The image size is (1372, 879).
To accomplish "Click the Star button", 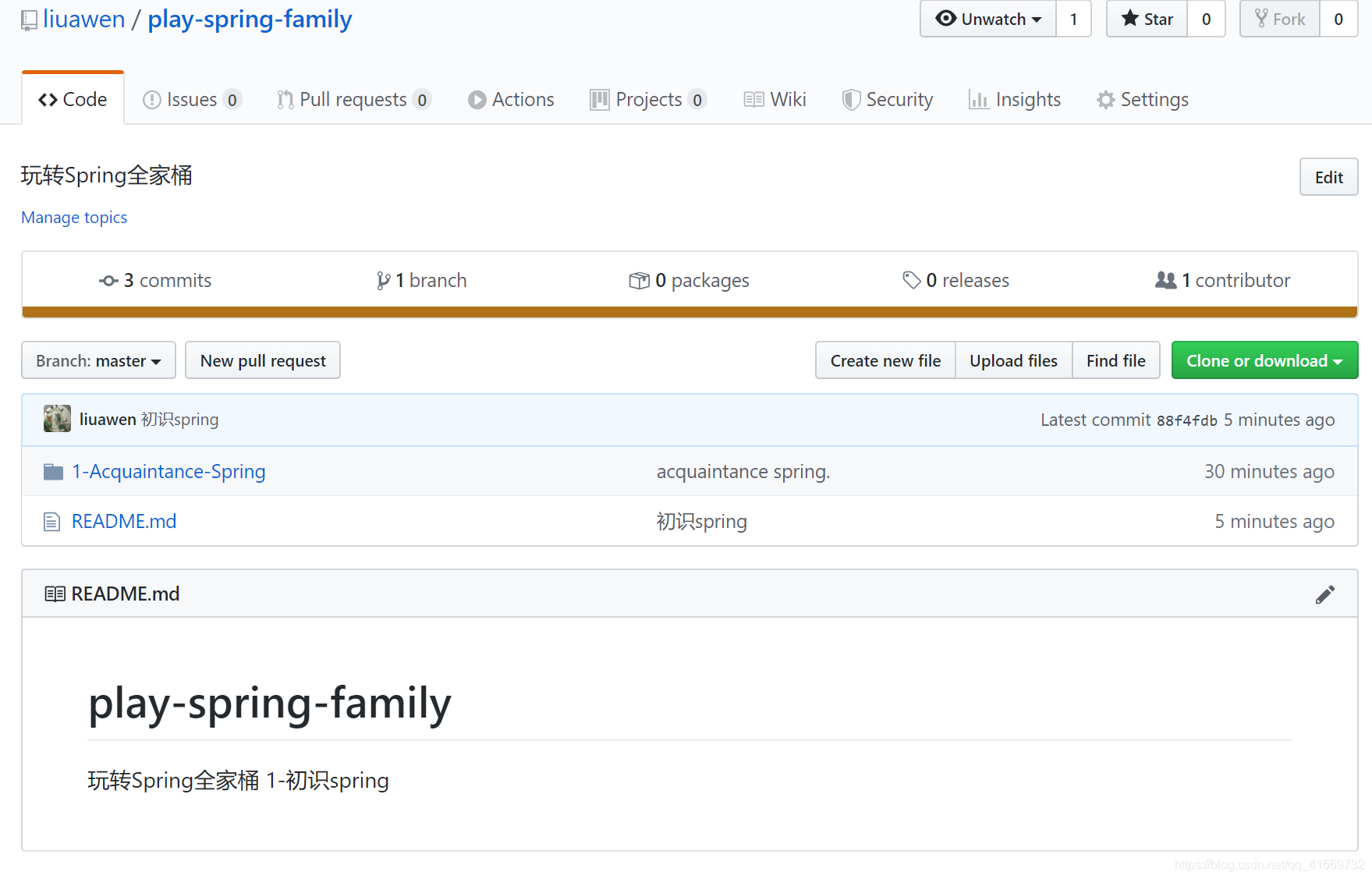I will [1147, 19].
